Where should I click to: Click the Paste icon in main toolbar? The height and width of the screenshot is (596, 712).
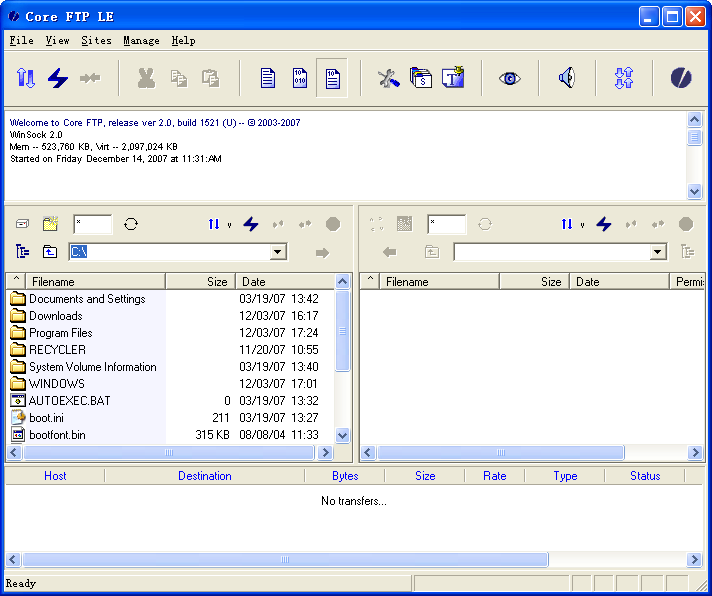click(x=211, y=78)
